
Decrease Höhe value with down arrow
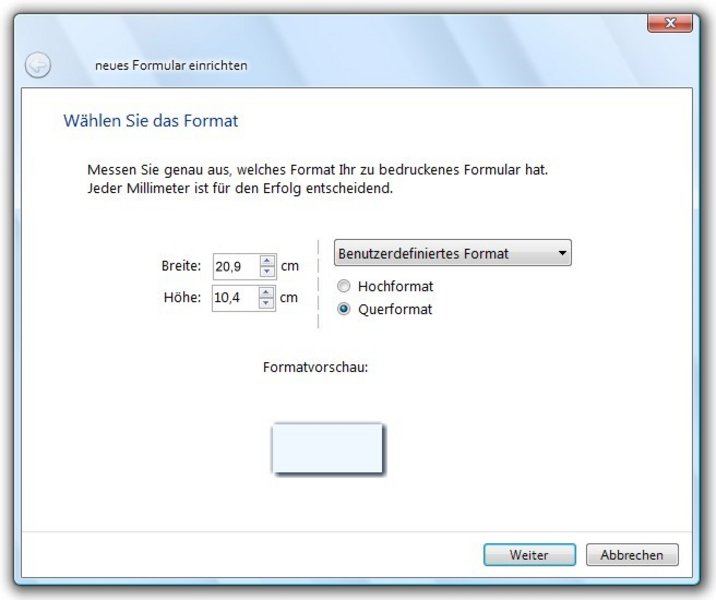pos(266,303)
